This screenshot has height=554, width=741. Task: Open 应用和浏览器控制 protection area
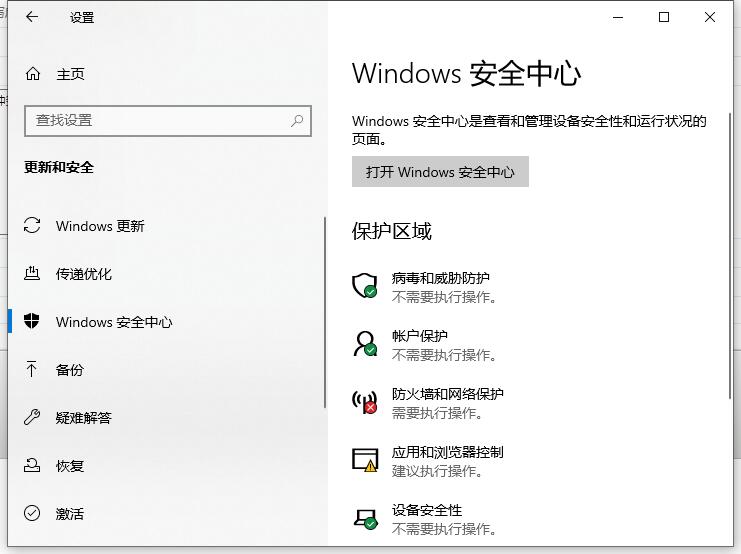448,452
